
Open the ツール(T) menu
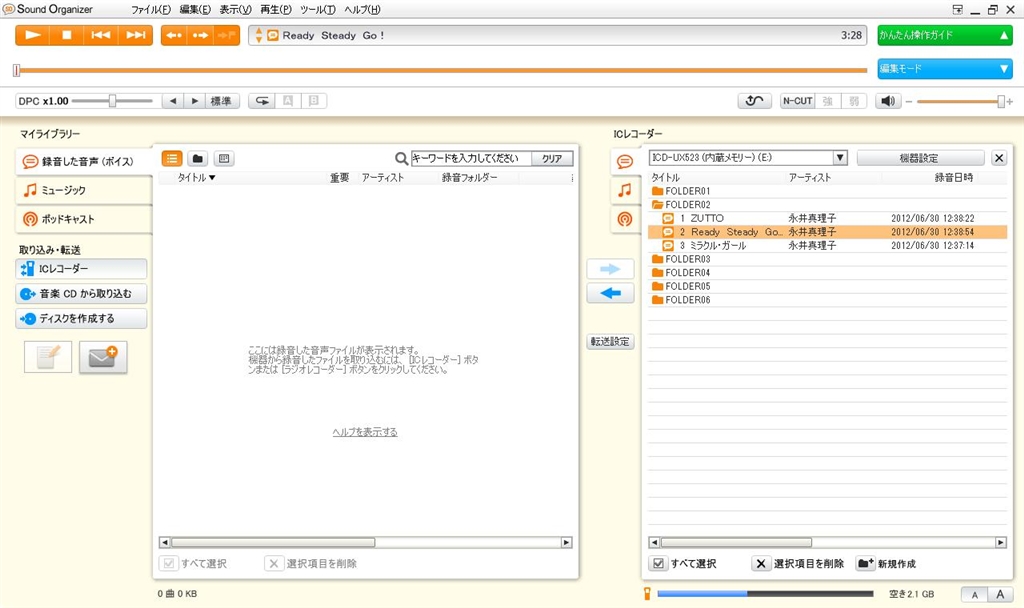(x=317, y=9)
